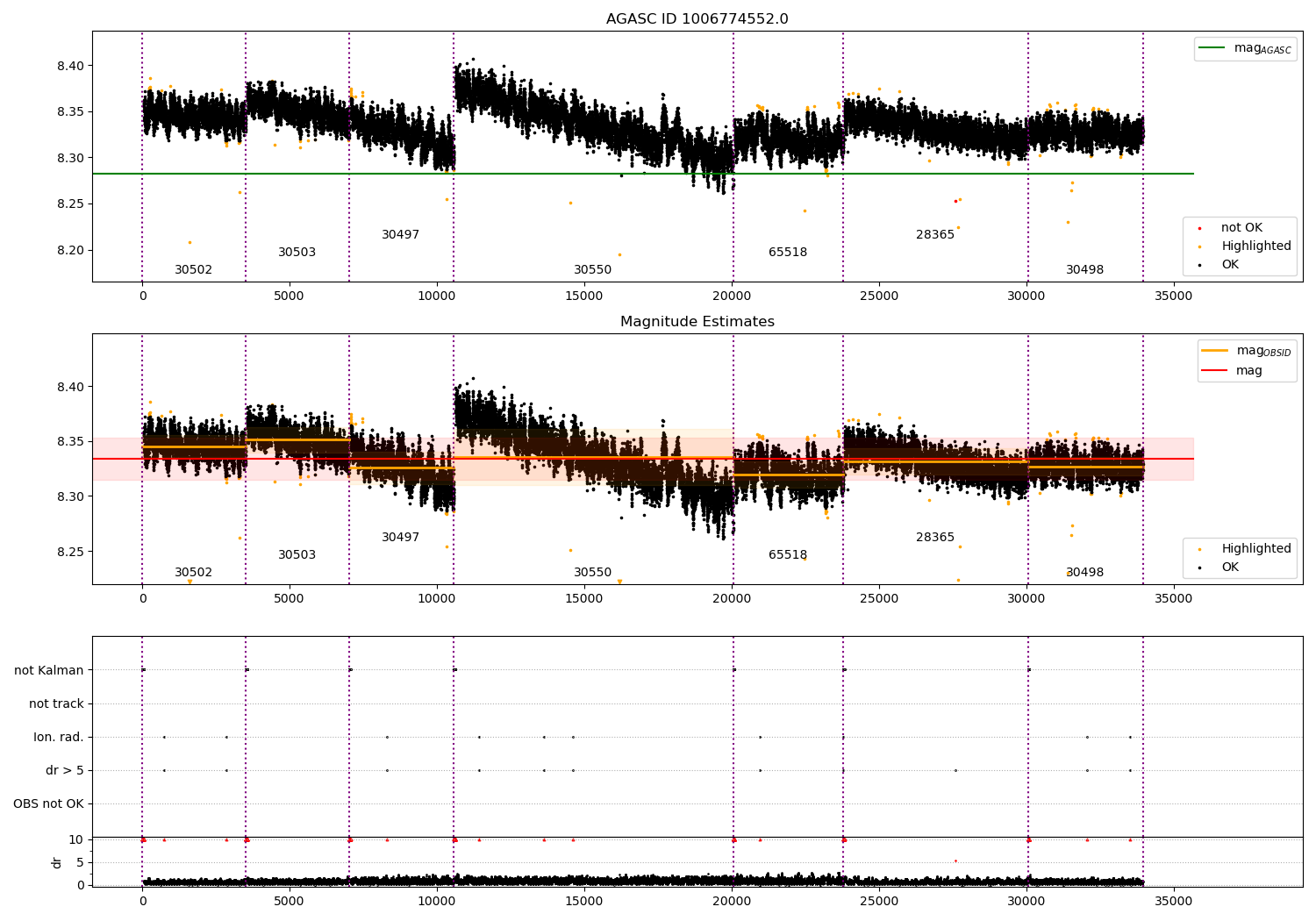Click the 8.40 tick on top plot
Screen dimensions: 1316x921
pos(72,66)
